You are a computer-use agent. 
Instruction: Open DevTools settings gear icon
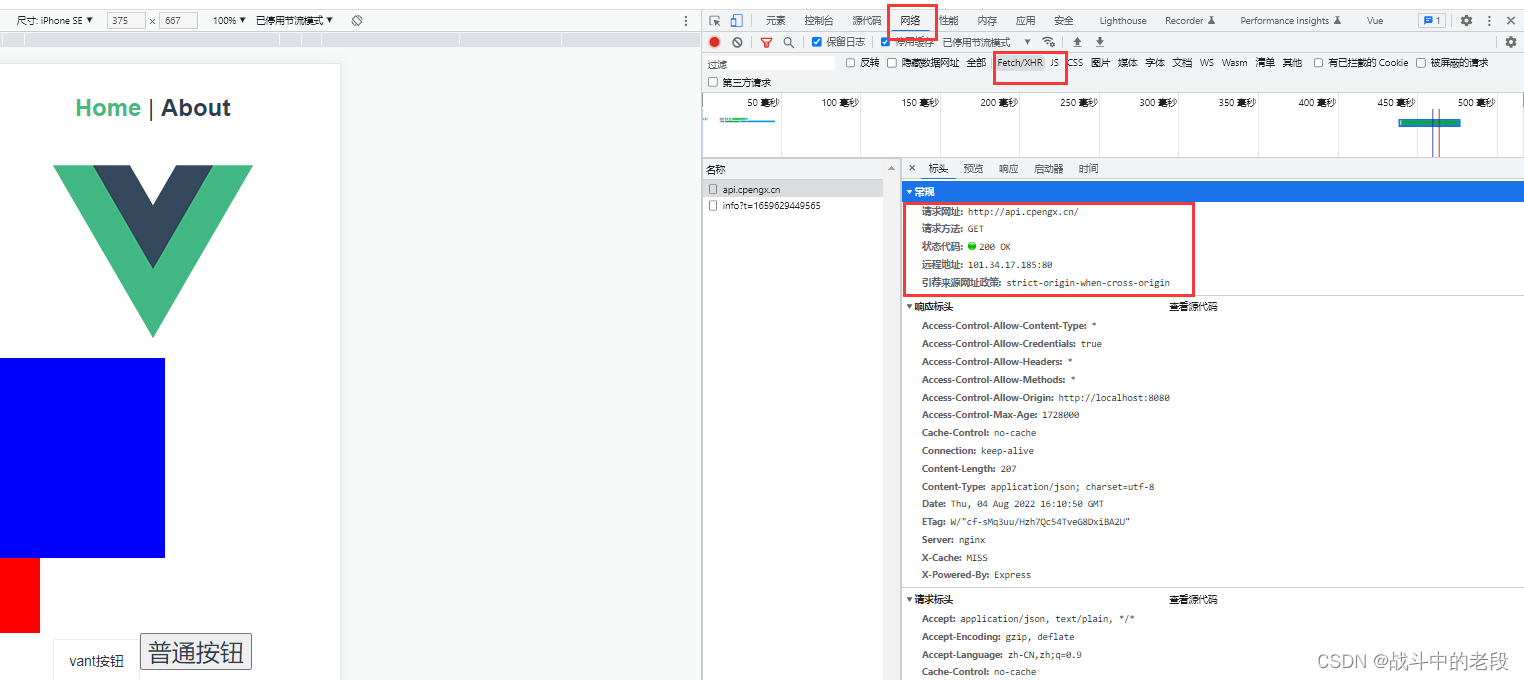click(x=1466, y=20)
